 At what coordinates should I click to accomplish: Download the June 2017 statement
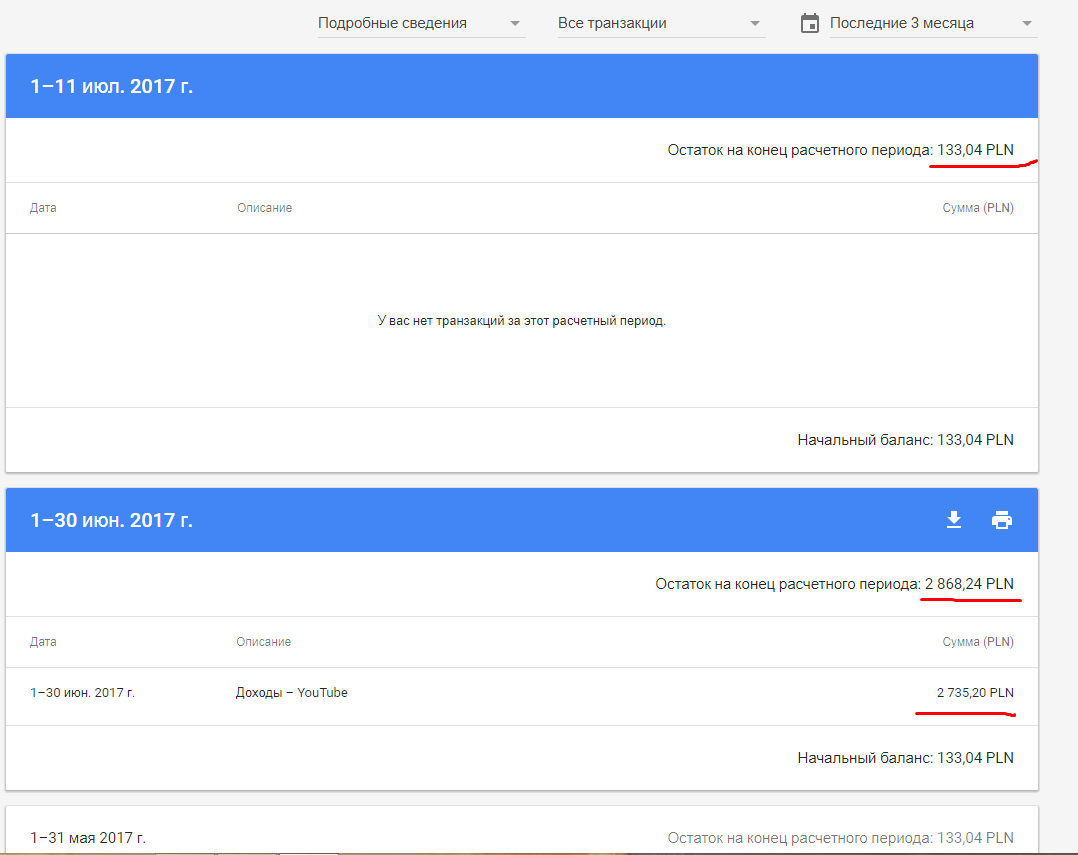954,520
